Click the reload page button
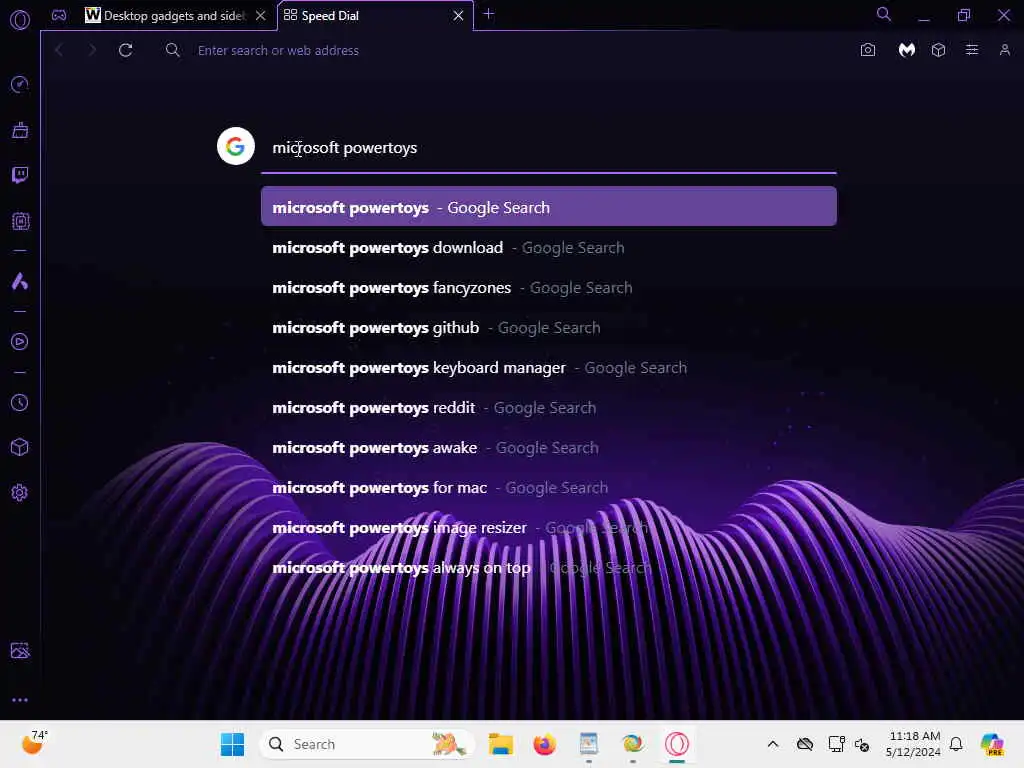This screenshot has height=768, width=1024. click(125, 50)
